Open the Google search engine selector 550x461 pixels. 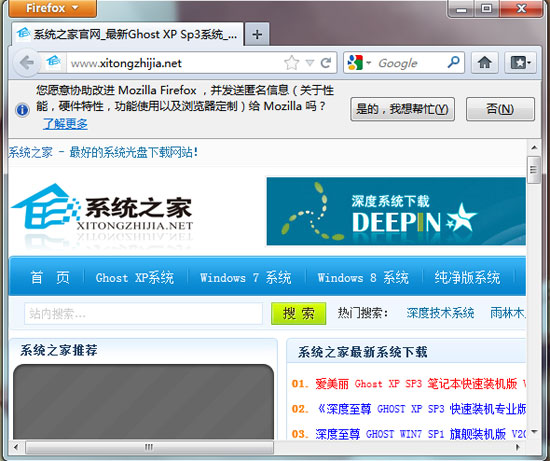[359, 63]
